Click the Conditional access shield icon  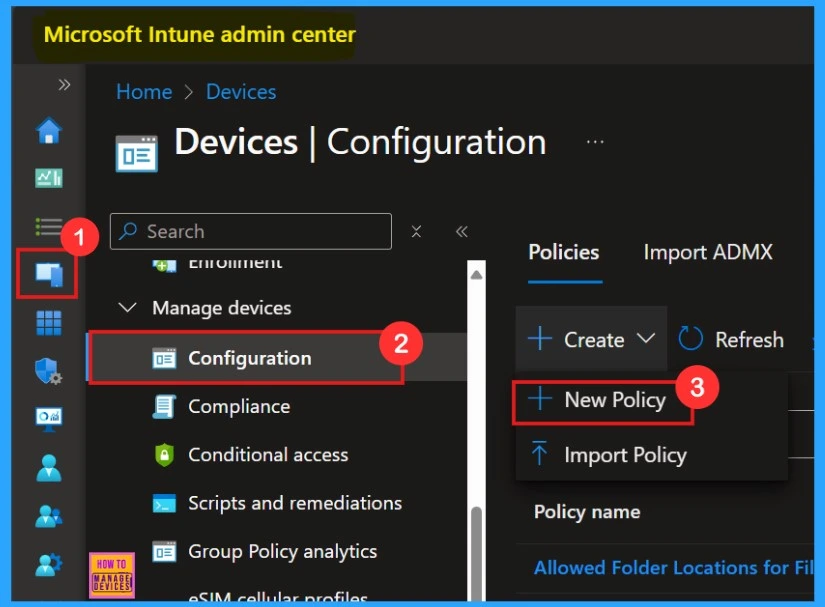click(164, 455)
